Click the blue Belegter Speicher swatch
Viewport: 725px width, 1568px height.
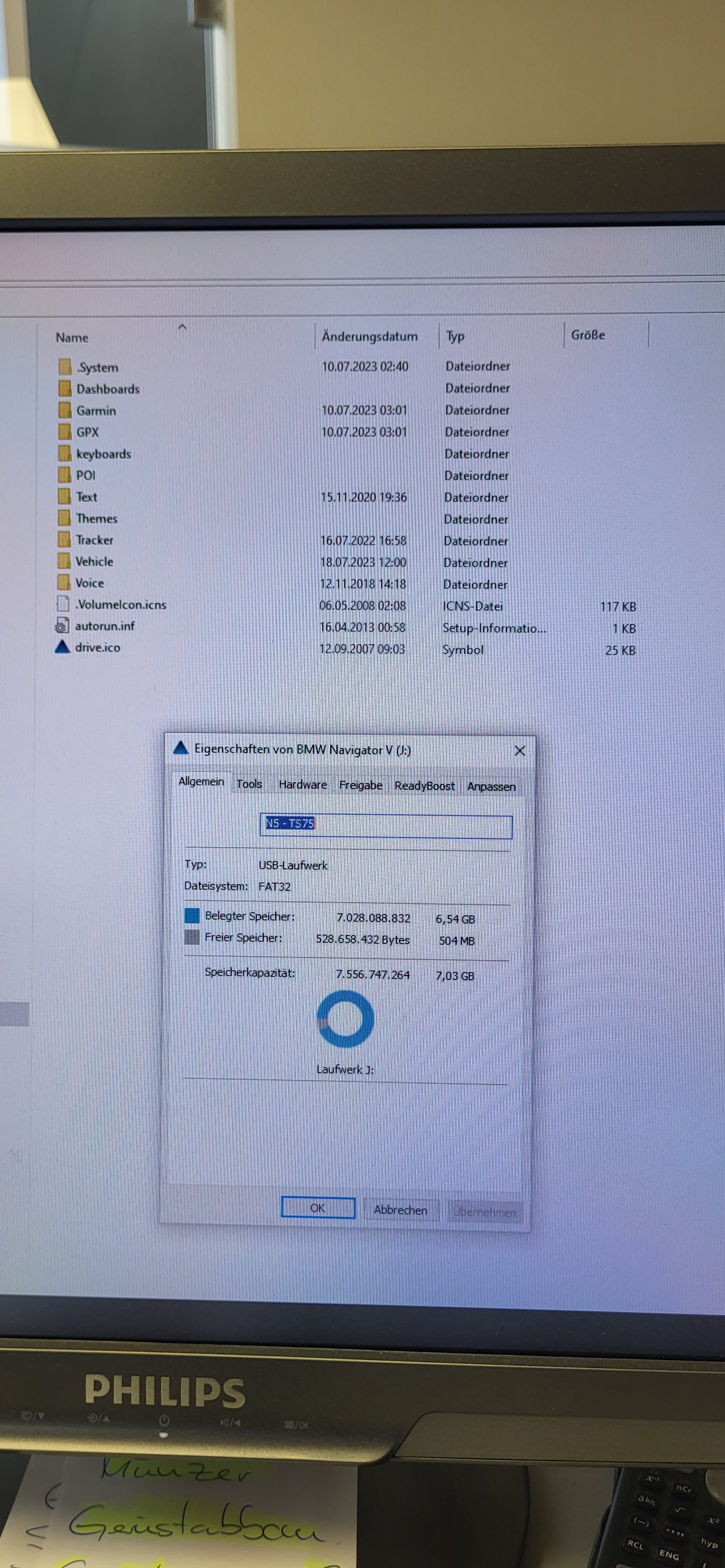192,915
